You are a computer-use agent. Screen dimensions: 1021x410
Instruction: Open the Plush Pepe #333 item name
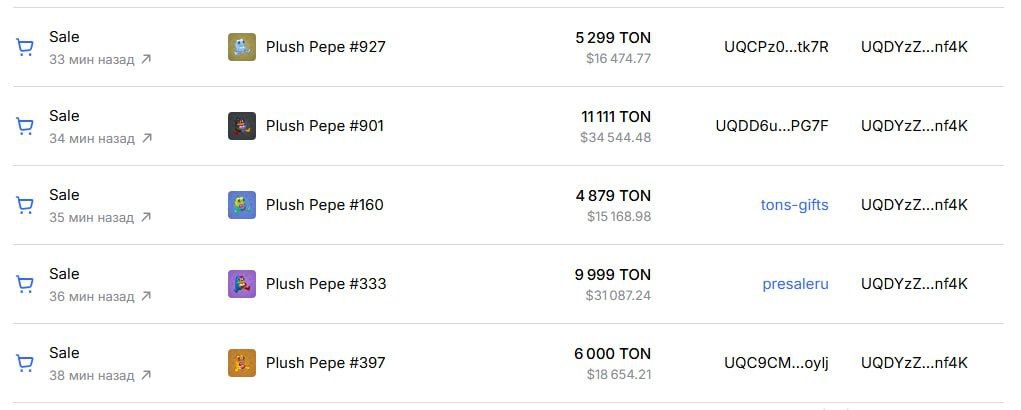coord(326,284)
